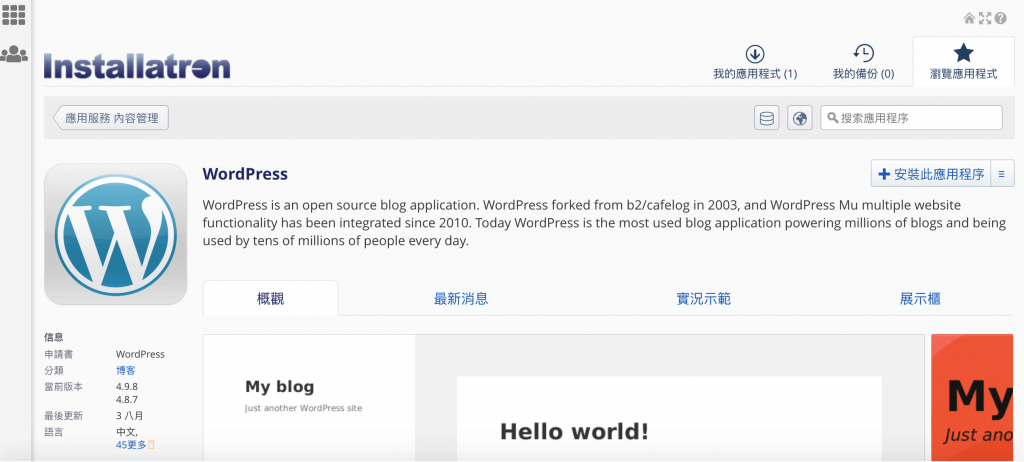Open the install options dropdown menu

coord(1003,174)
